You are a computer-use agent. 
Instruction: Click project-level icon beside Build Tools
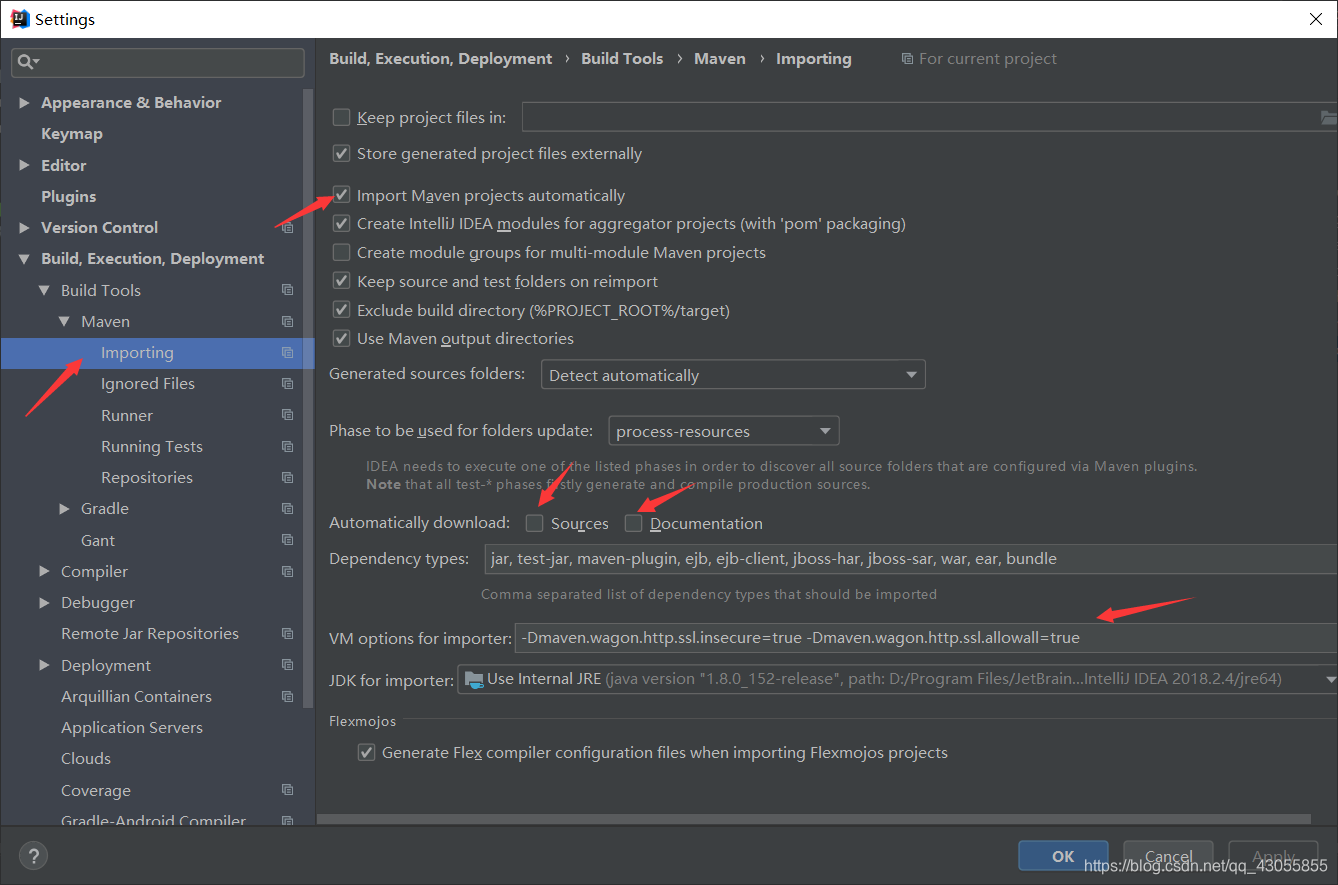tap(287, 290)
